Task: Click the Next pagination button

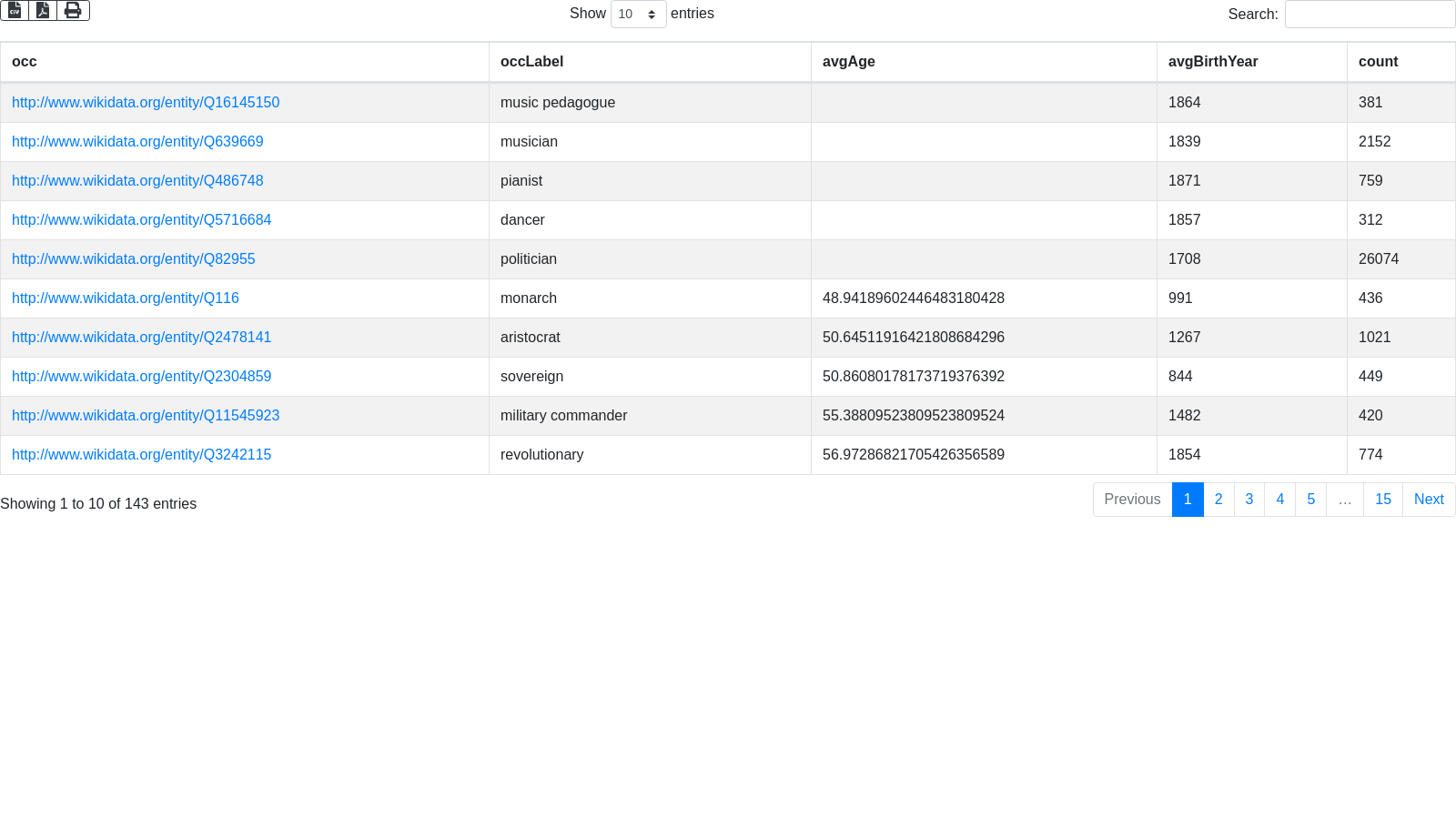Action: pyautogui.click(x=1428, y=500)
